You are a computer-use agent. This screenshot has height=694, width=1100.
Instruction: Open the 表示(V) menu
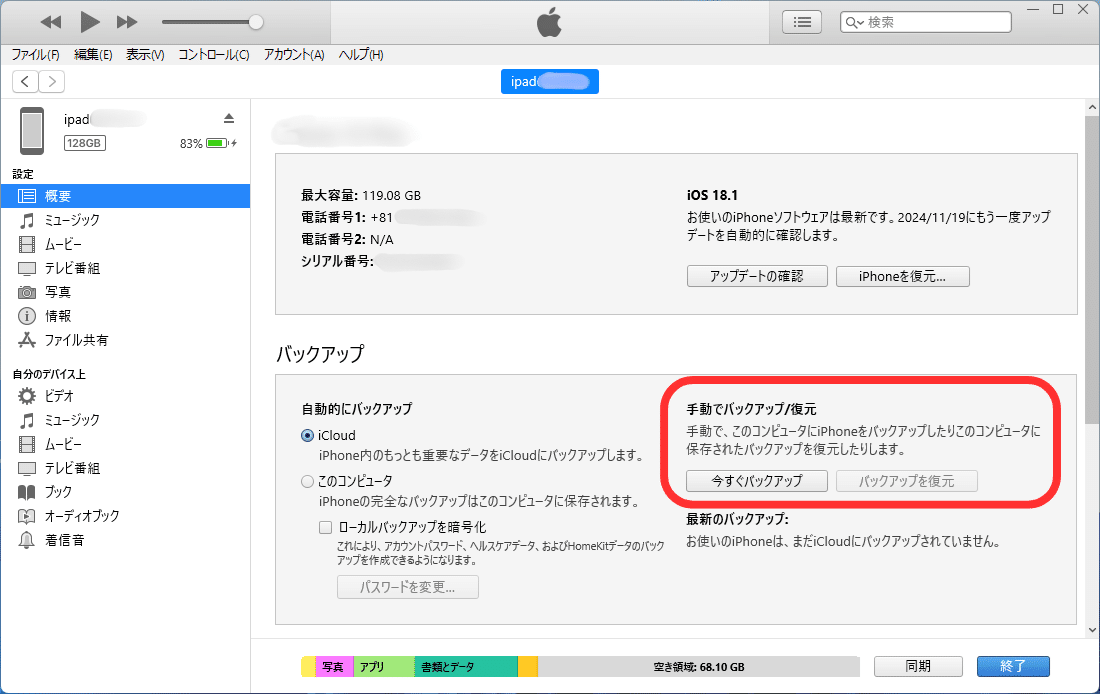(x=145, y=55)
